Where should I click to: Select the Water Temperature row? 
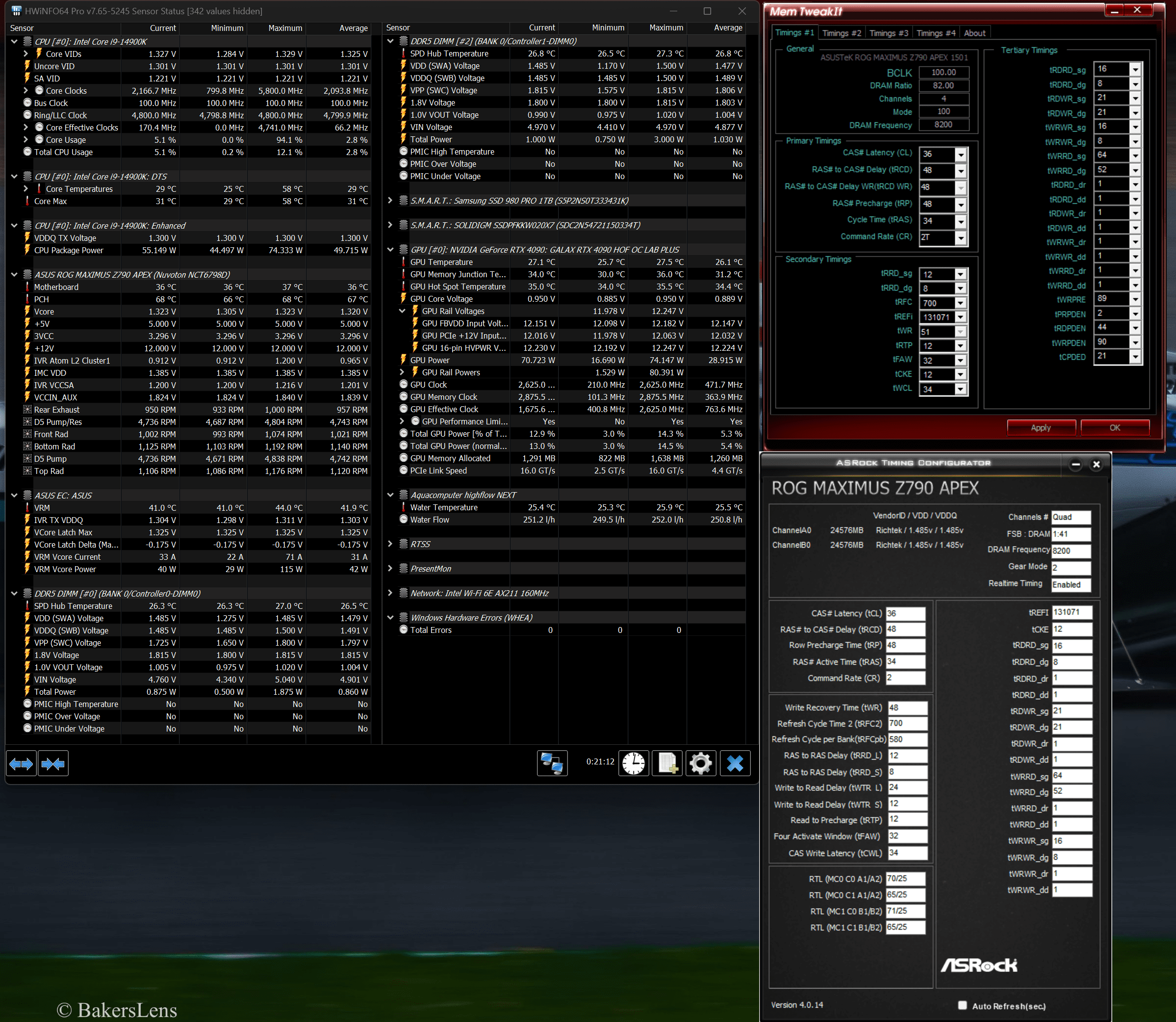pyautogui.click(x=564, y=508)
